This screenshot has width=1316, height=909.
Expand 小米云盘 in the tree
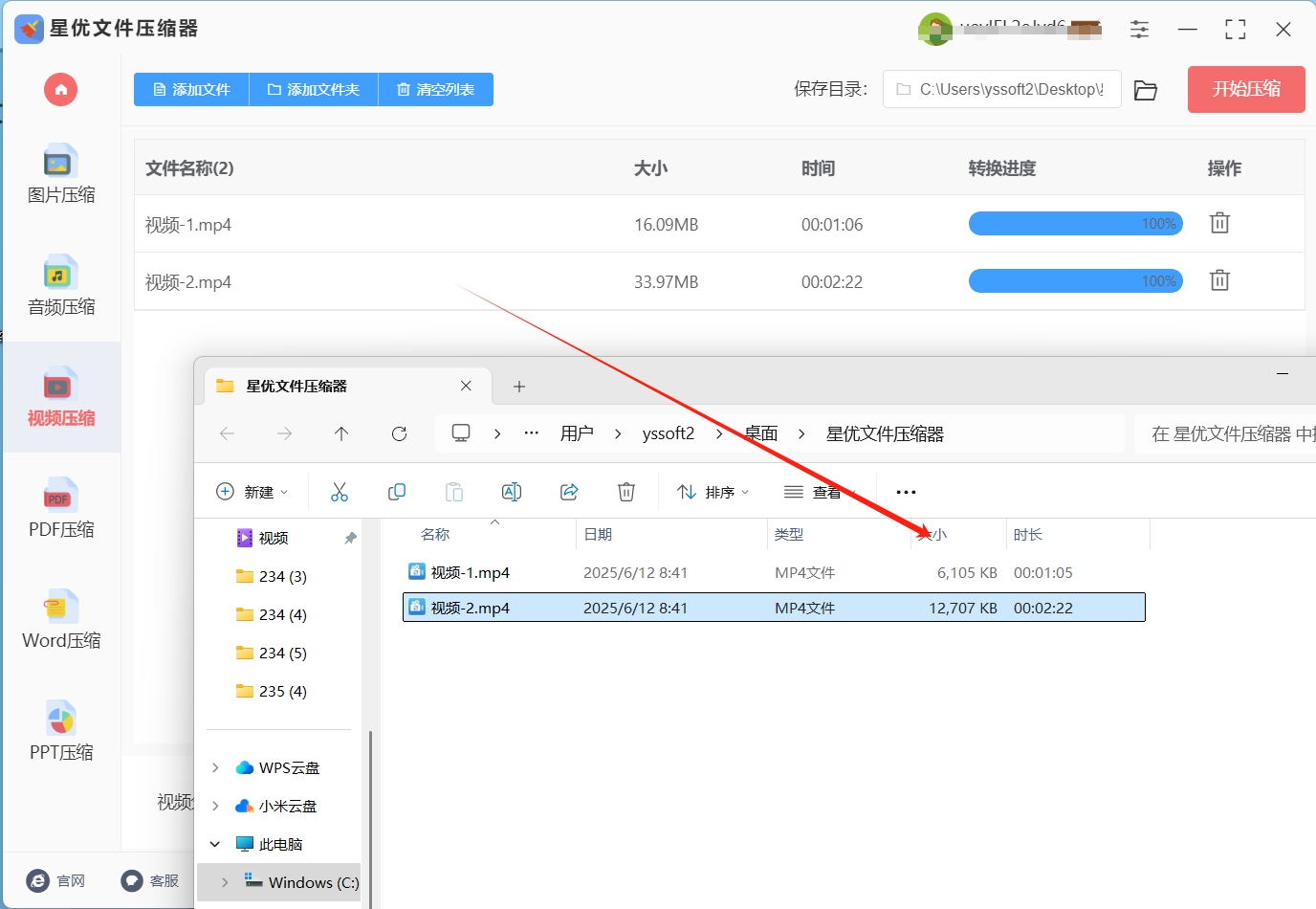click(215, 806)
